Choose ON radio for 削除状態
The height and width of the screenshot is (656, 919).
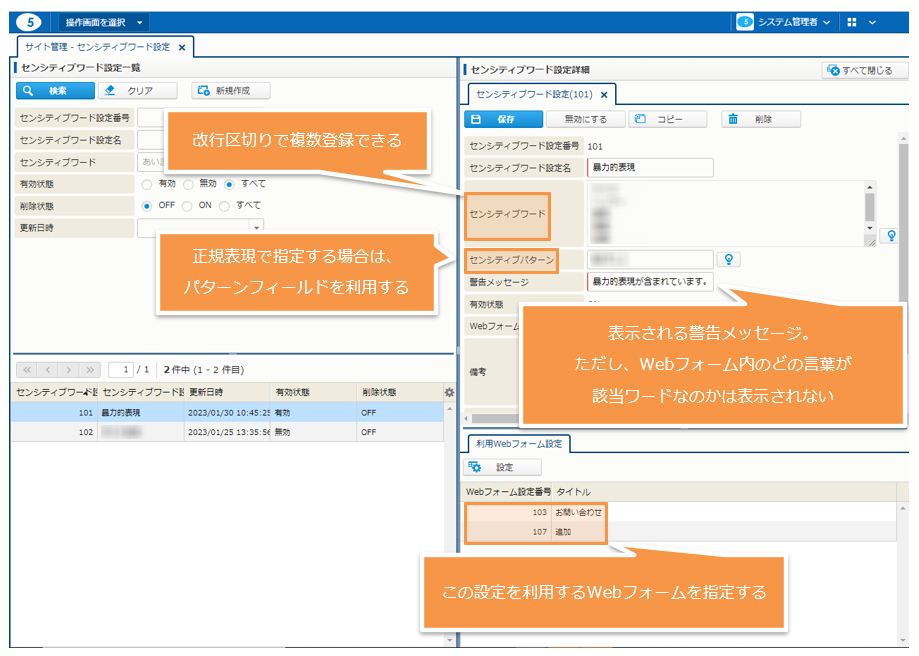[189, 206]
